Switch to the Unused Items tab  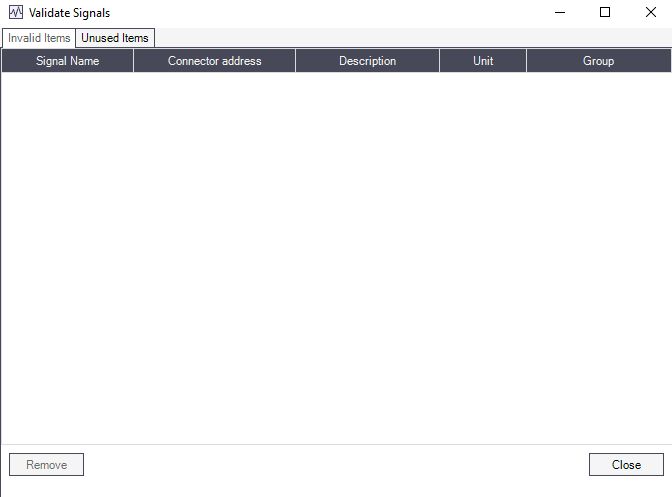(115, 38)
